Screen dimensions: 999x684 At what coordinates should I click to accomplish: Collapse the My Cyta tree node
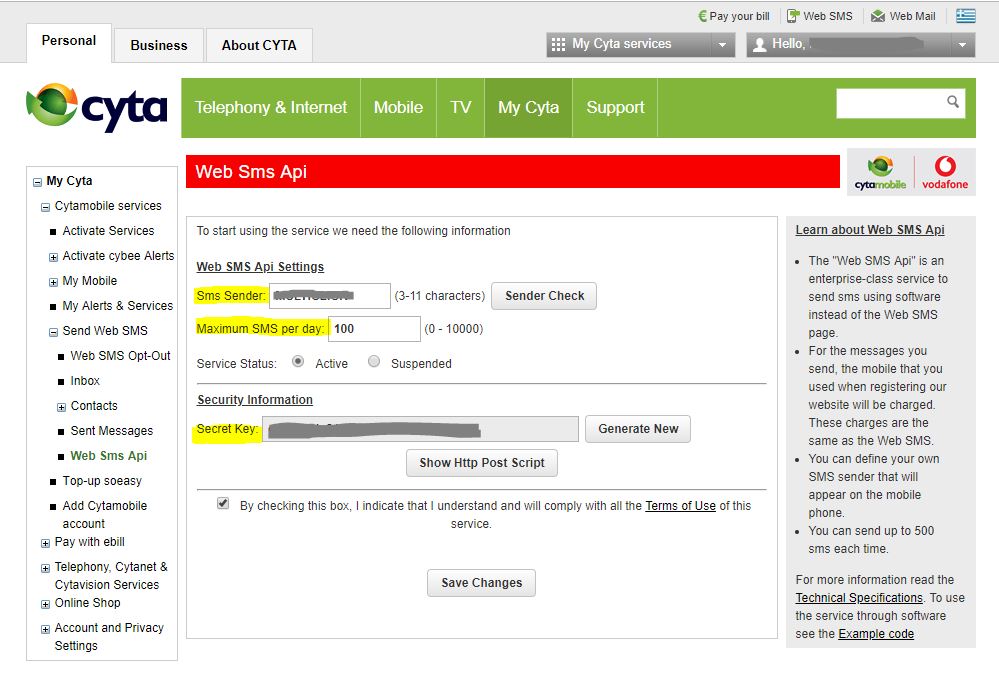[x=37, y=182]
